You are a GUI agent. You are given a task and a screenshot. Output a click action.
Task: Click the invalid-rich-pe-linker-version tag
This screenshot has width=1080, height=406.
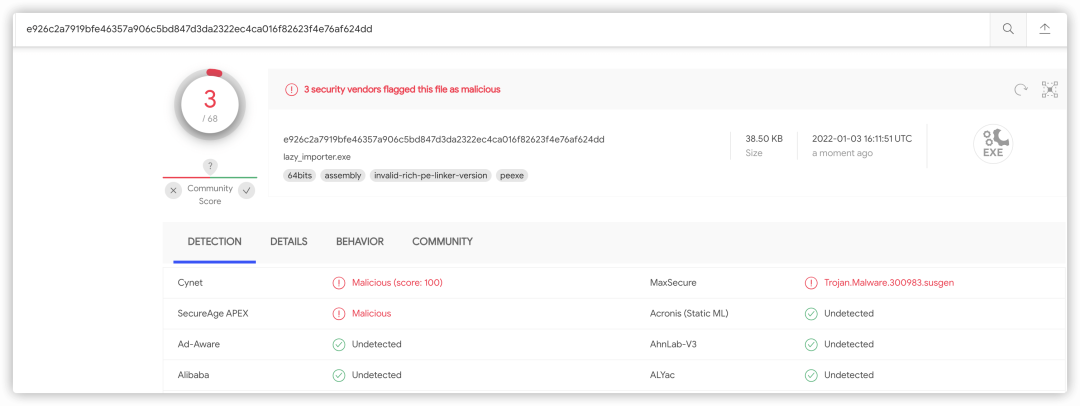click(430, 176)
